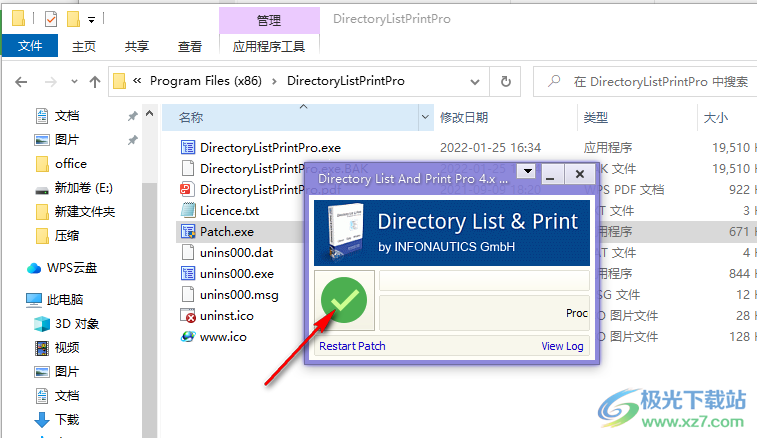Open the View Log link
This screenshot has width=757, height=438.
pyautogui.click(x=562, y=346)
